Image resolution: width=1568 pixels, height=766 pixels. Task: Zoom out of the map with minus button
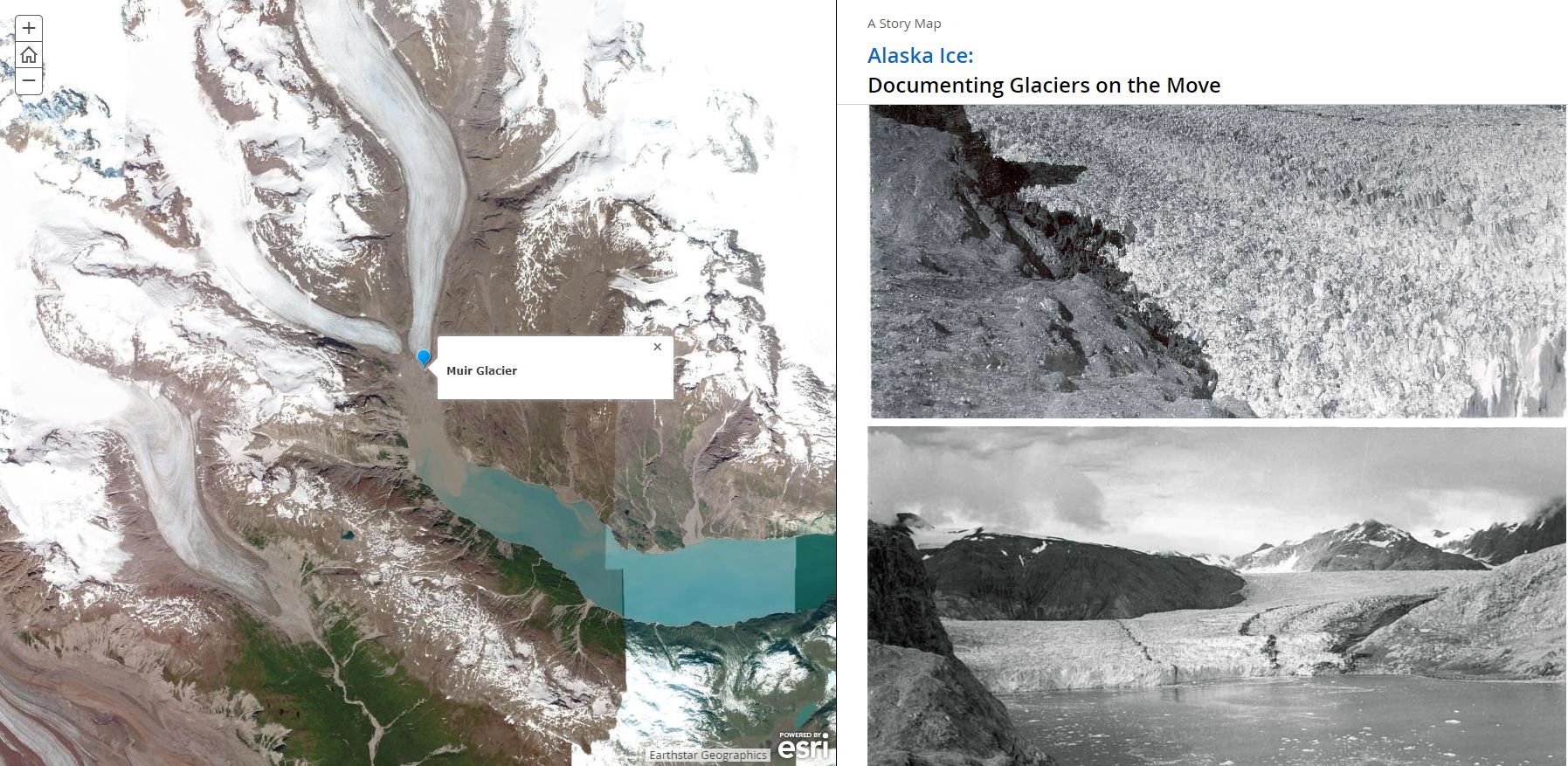pos(29,81)
